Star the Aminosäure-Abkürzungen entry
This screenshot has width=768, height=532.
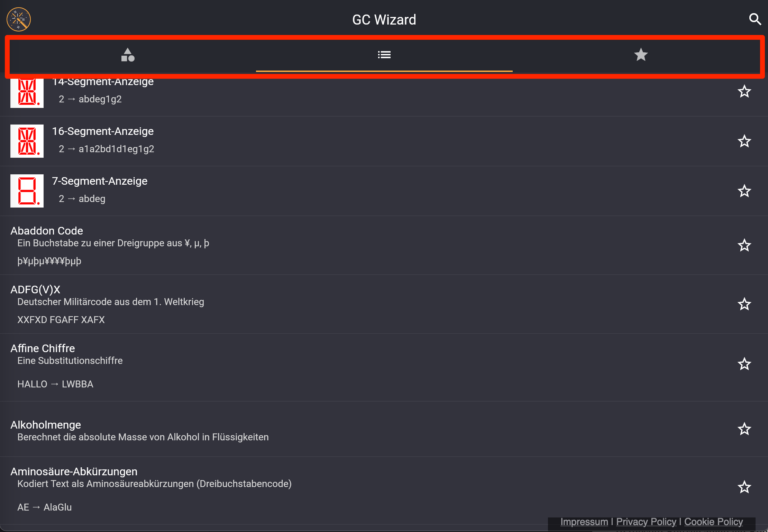[744, 487]
